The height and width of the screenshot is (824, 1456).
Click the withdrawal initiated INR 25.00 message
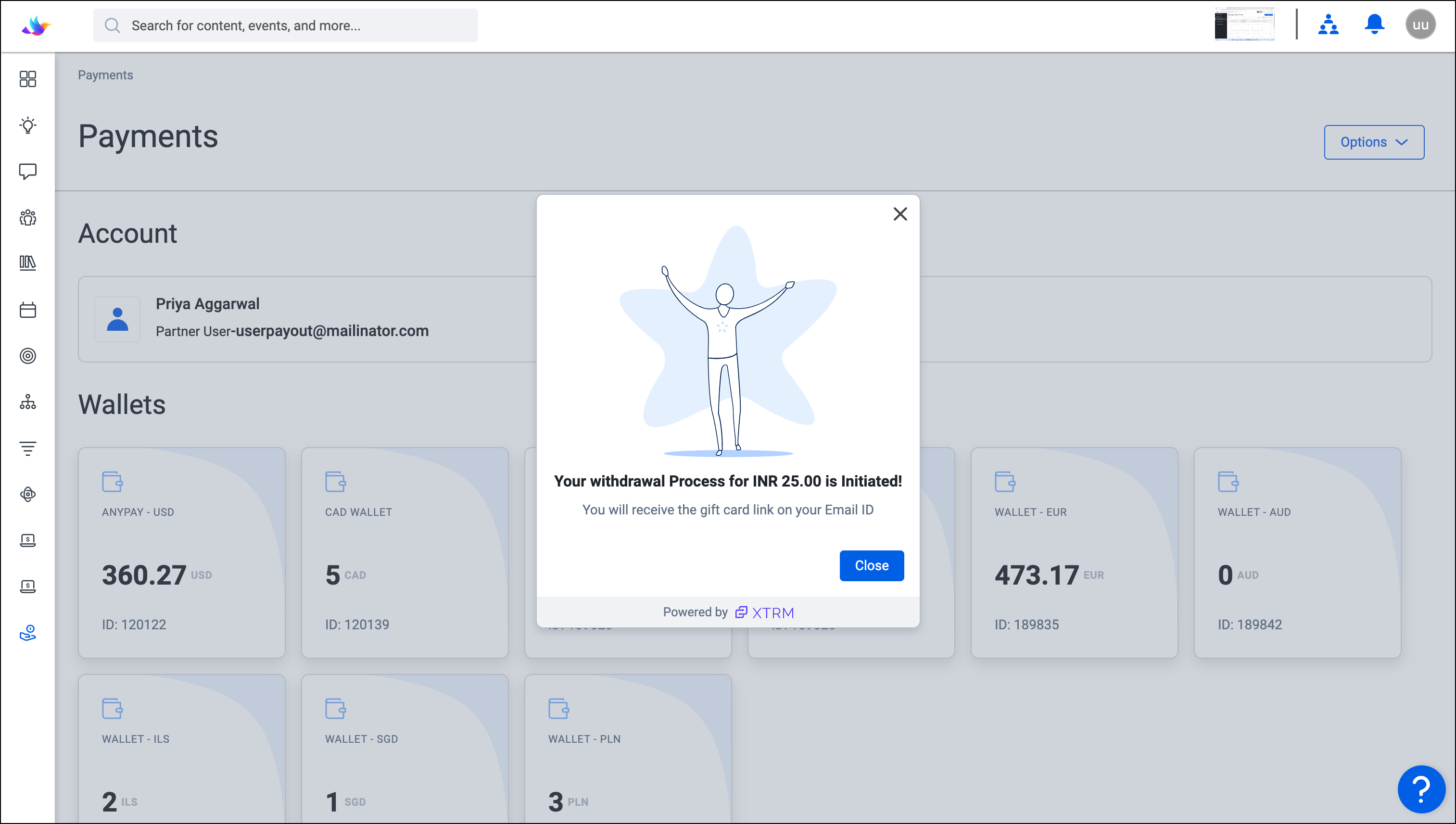click(728, 481)
